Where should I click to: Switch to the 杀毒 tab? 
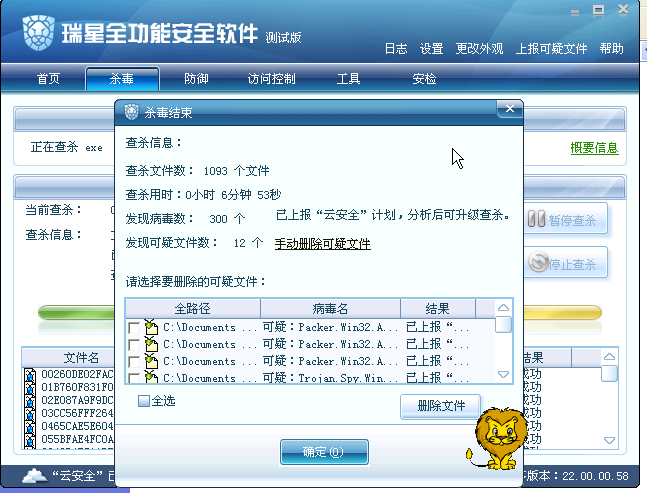click(x=122, y=78)
